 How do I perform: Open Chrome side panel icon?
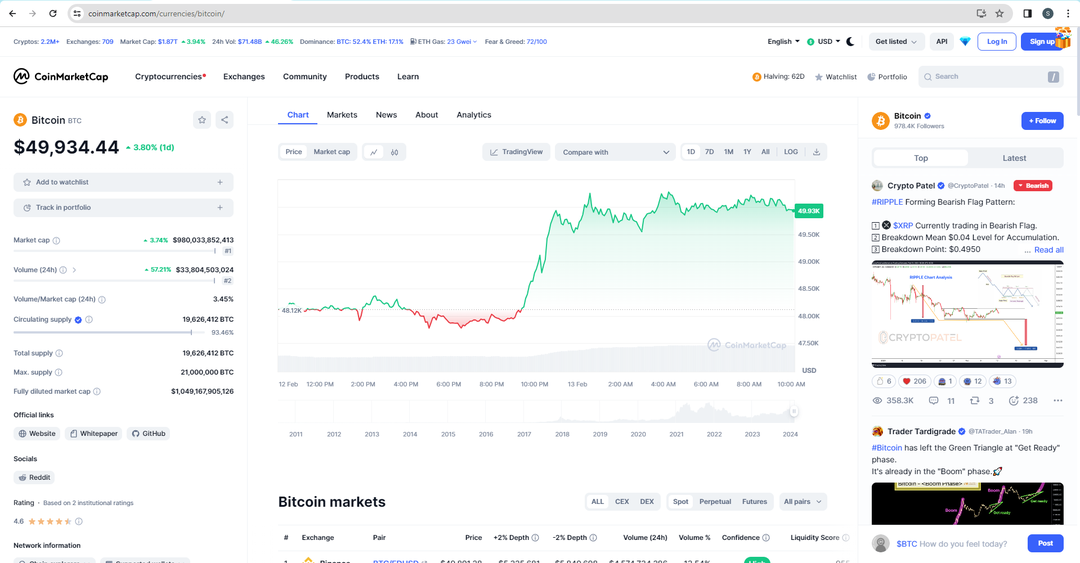coord(1027,13)
